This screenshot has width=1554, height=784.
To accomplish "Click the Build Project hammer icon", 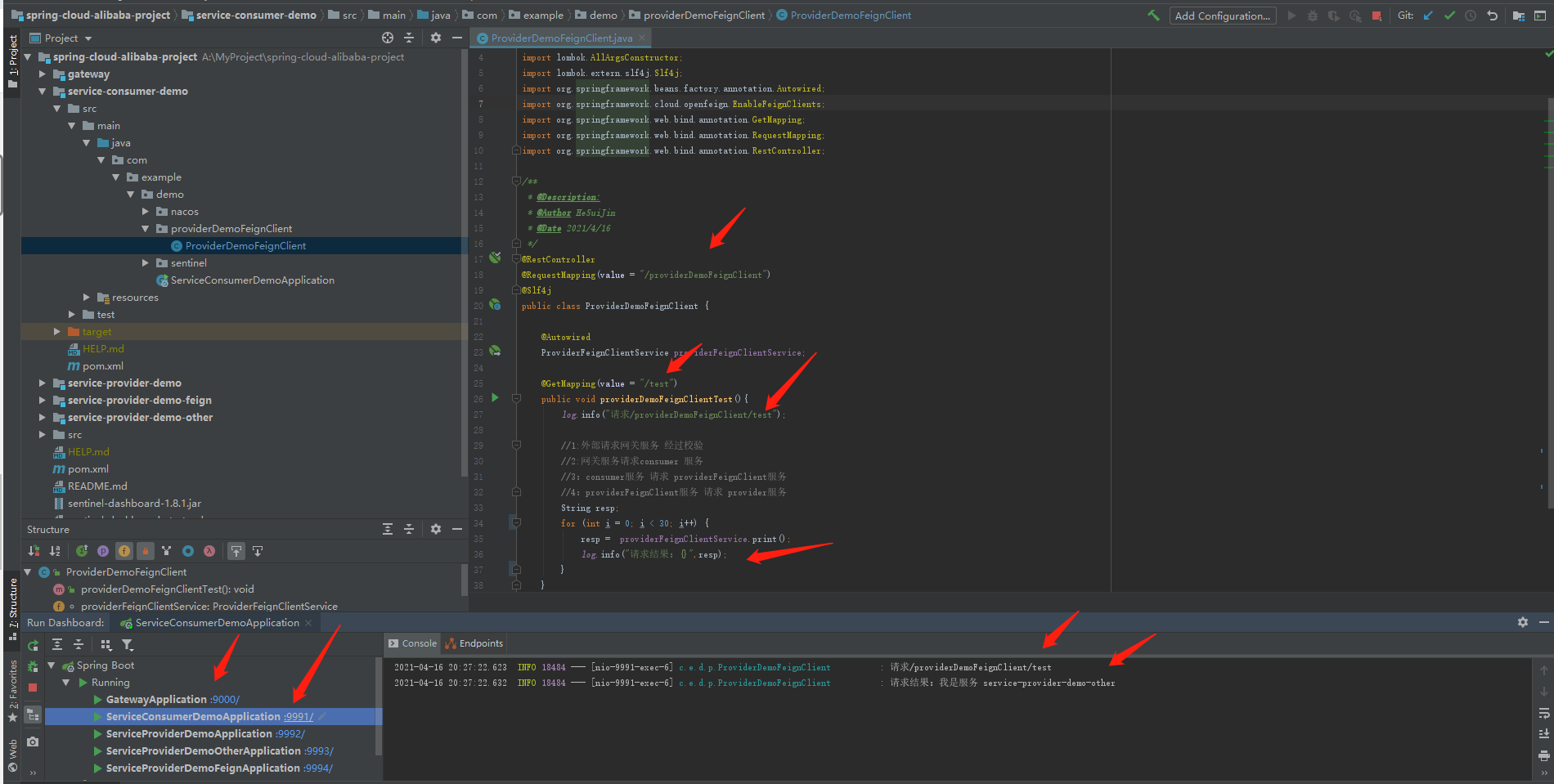I will (x=1153, y=16).
